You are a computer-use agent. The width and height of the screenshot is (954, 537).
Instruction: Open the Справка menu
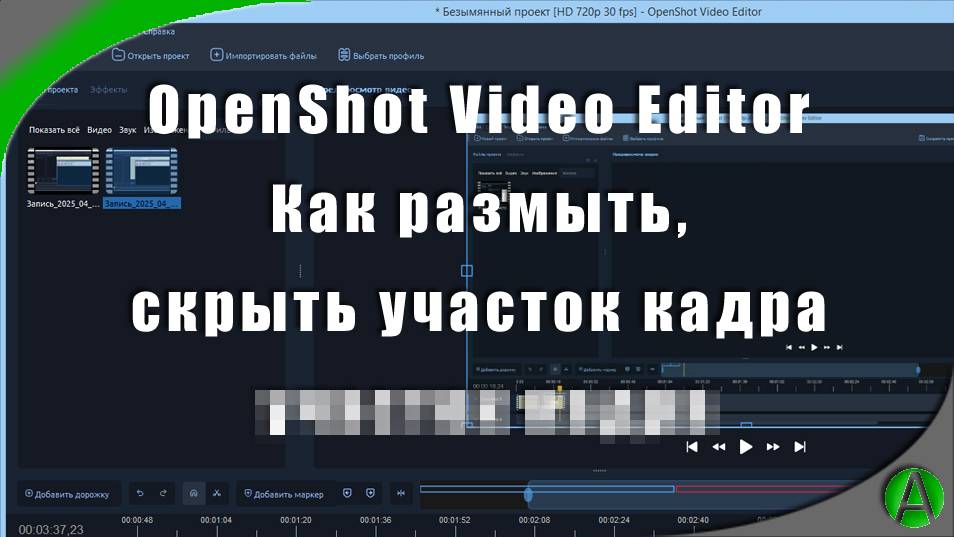tap(158, 32)
